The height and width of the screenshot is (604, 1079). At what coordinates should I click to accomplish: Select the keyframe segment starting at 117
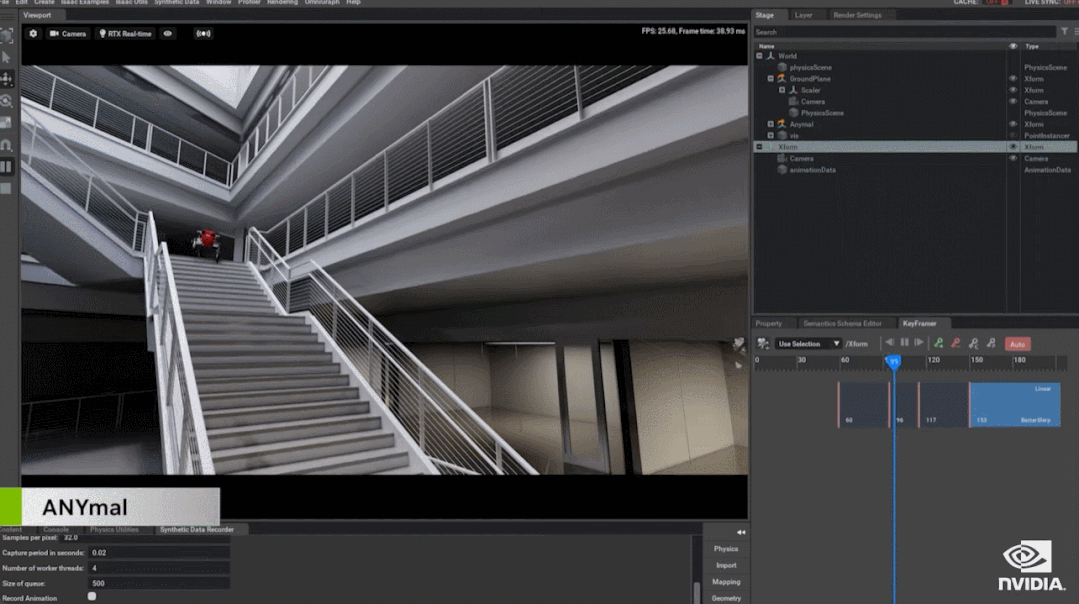point(943,405)
